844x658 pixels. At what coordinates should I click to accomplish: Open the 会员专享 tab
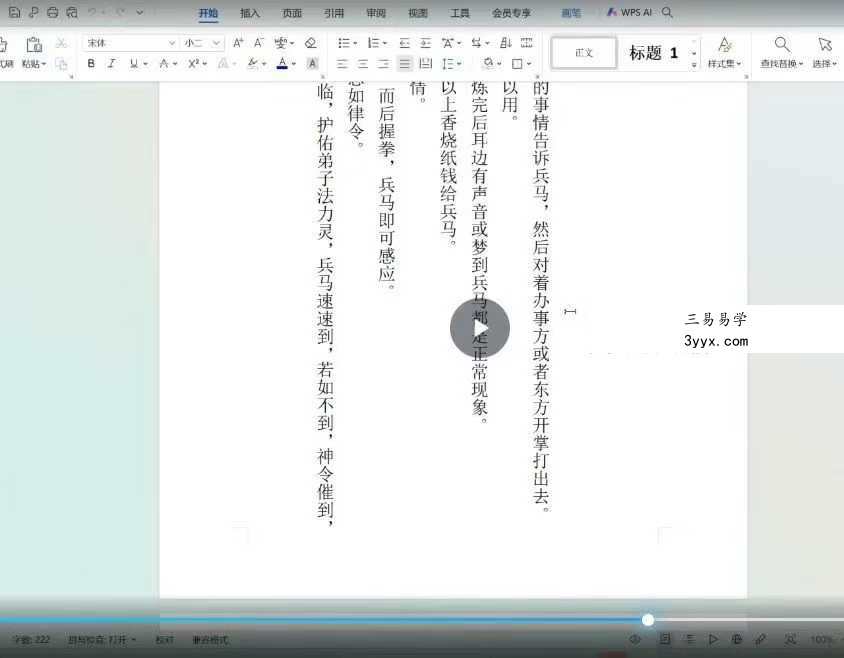coord(511,13)
